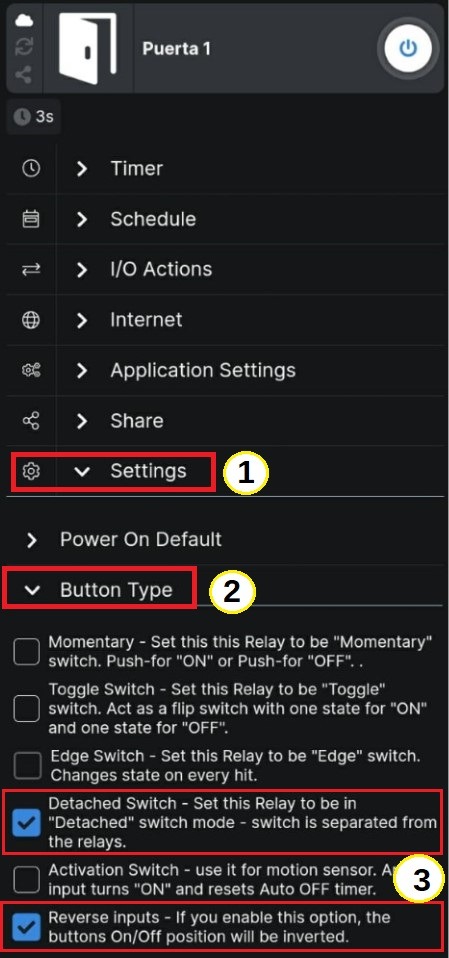This screenshot has width=449, height=958.
Task: Expand the Timer section
Action: (x=225, y=169)
